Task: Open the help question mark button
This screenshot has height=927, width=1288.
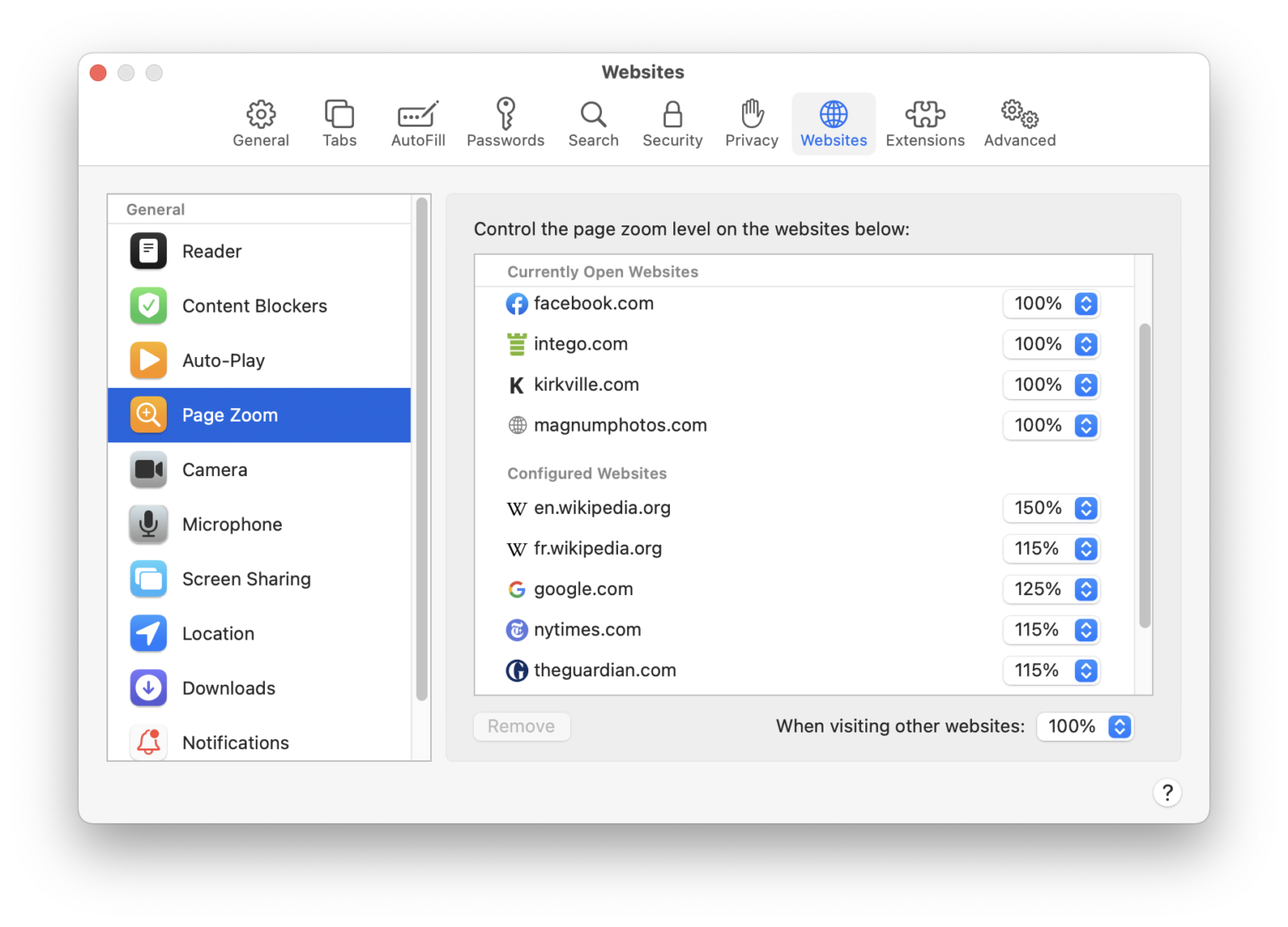Action: pos(1167,792)
